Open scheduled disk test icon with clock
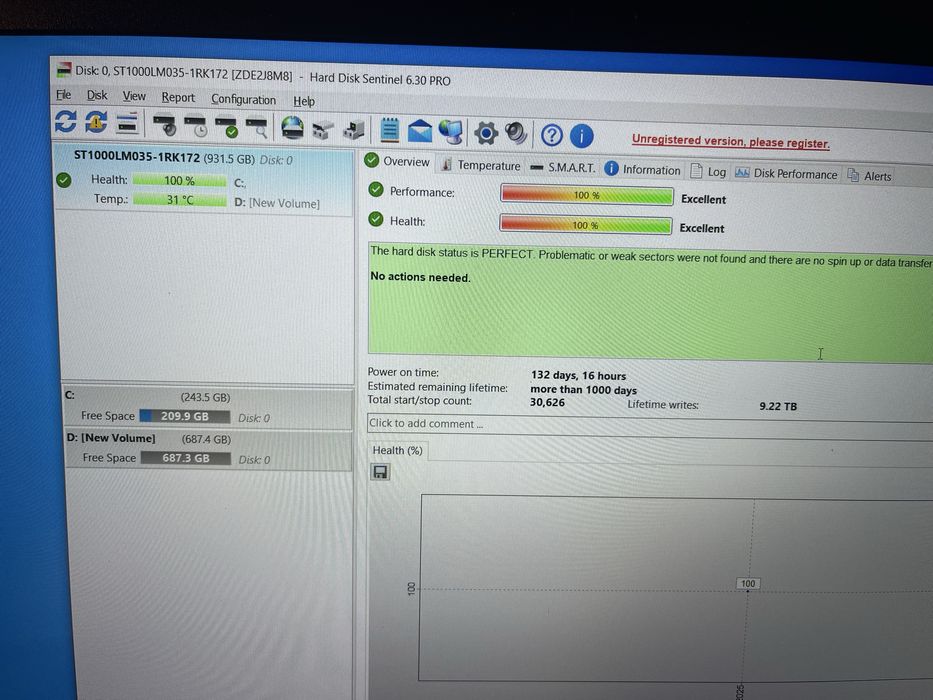Image resolution: width=933 pixels, height=700 pixels. [x=196, y=126]
